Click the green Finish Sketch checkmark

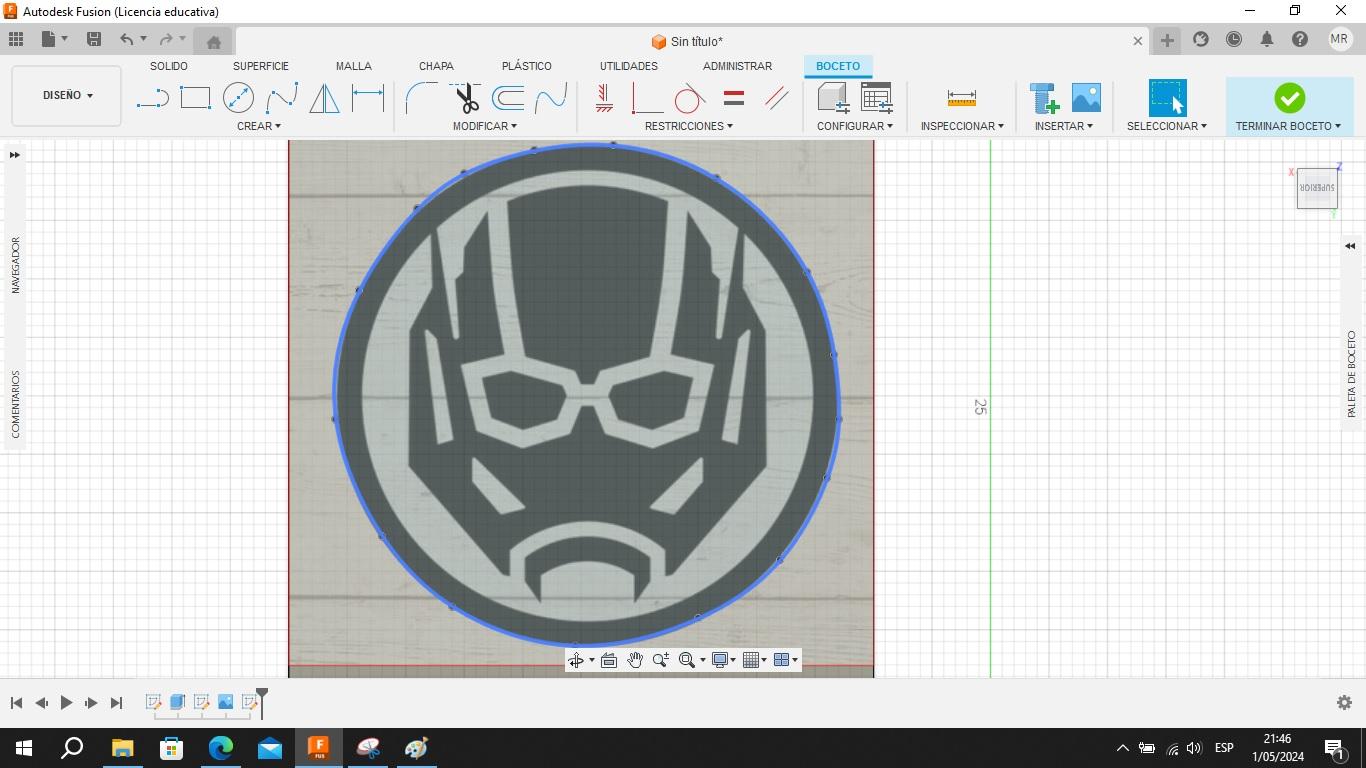1289,98
